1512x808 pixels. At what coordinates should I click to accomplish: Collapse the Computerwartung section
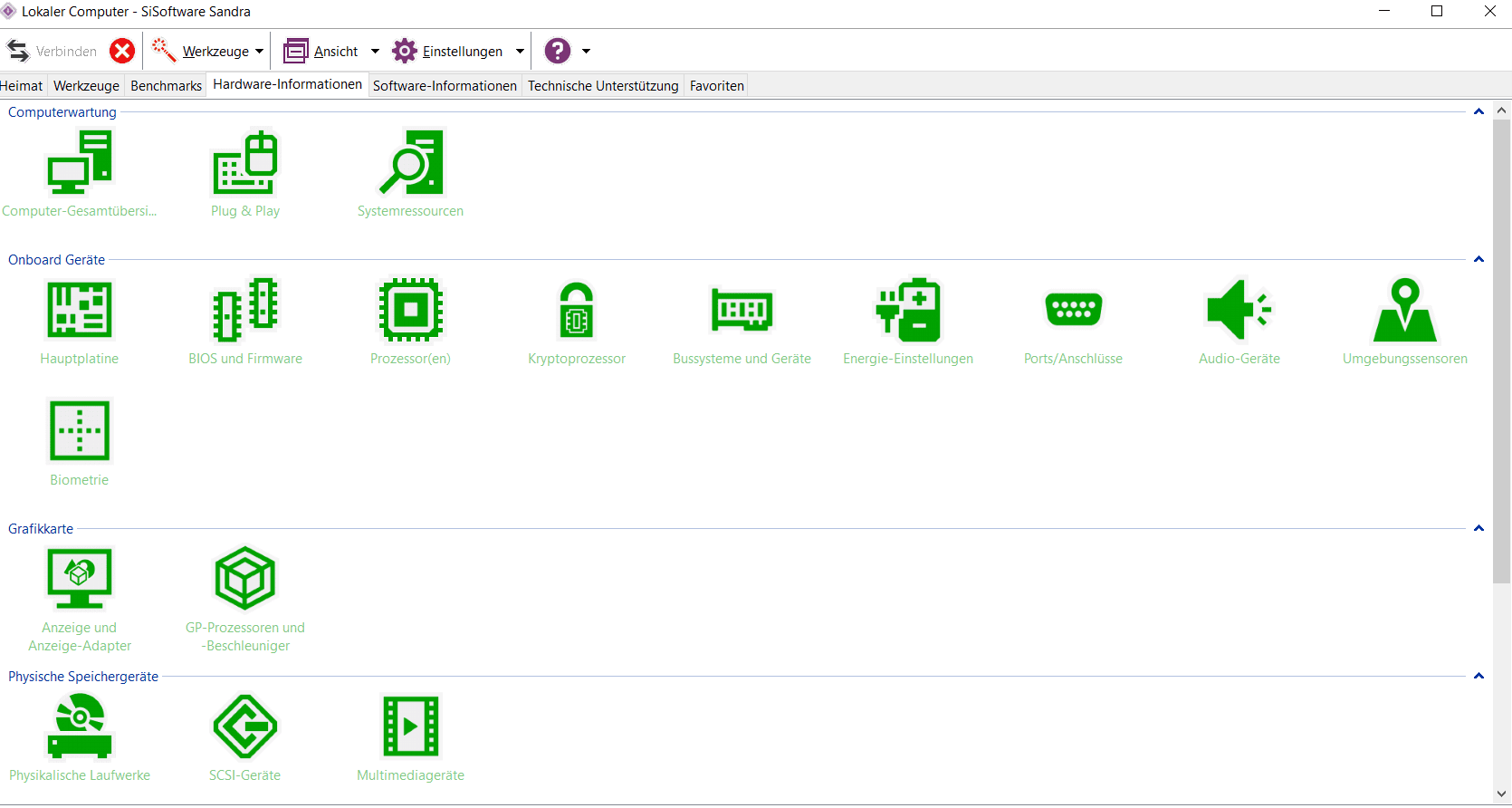pyautogui.click(x=1479, y=112)
